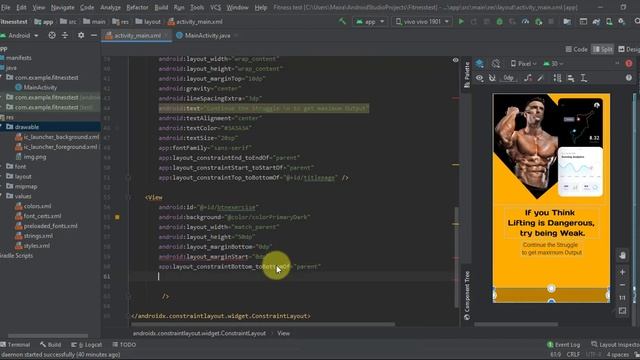The width and height of the screenshot is (640, 360).
Task: Open the default margins 0dp dropdown
Action: 508,78
